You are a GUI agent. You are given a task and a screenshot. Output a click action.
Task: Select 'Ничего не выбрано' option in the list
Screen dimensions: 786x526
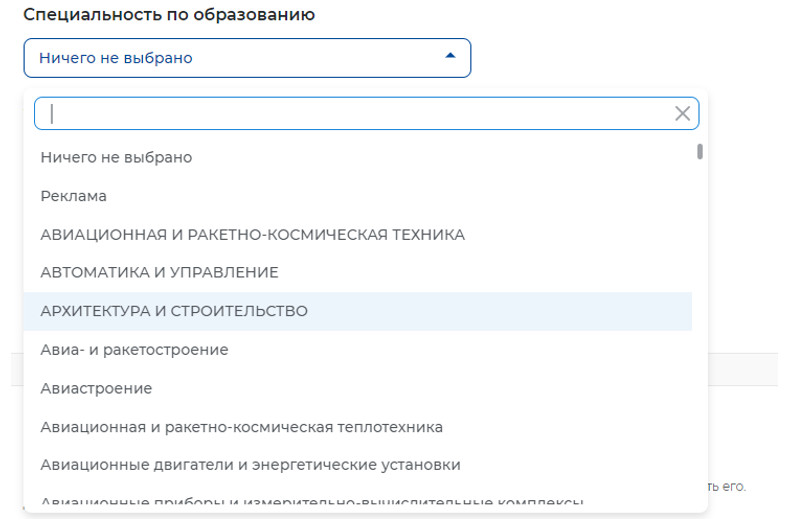pos(116,157)
